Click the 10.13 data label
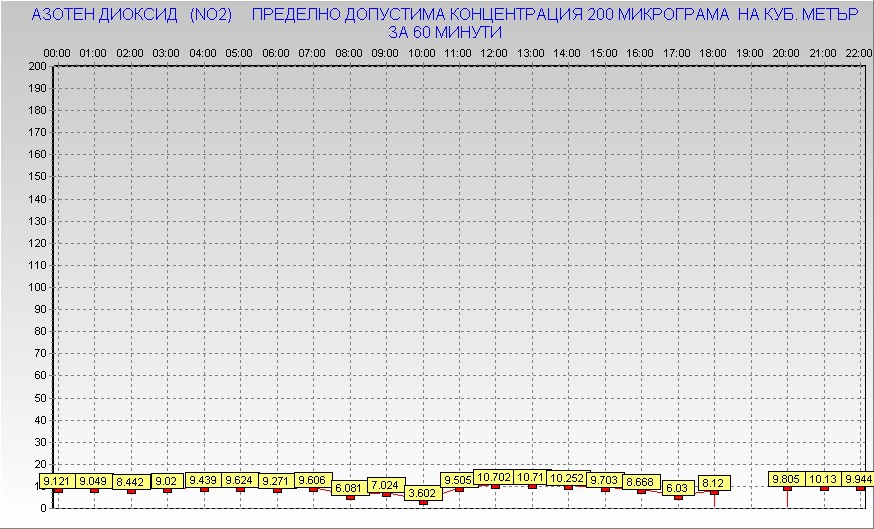This screenshot has height=529, width=874. click(x=824, y=479)
